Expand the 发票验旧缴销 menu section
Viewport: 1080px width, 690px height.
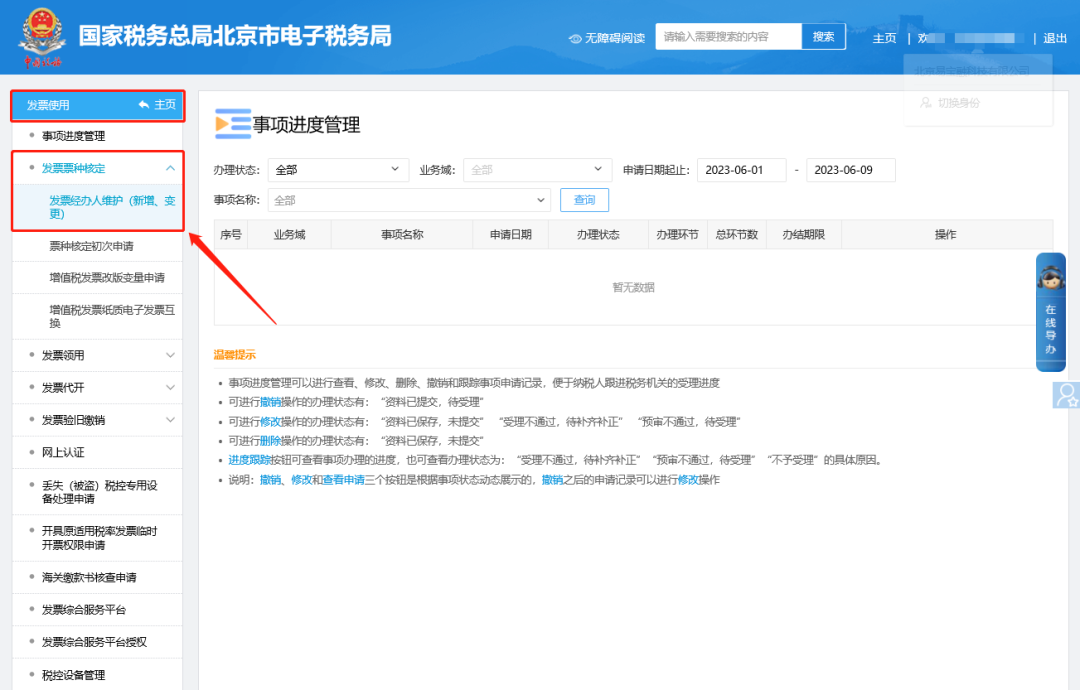tap(170, 420)
